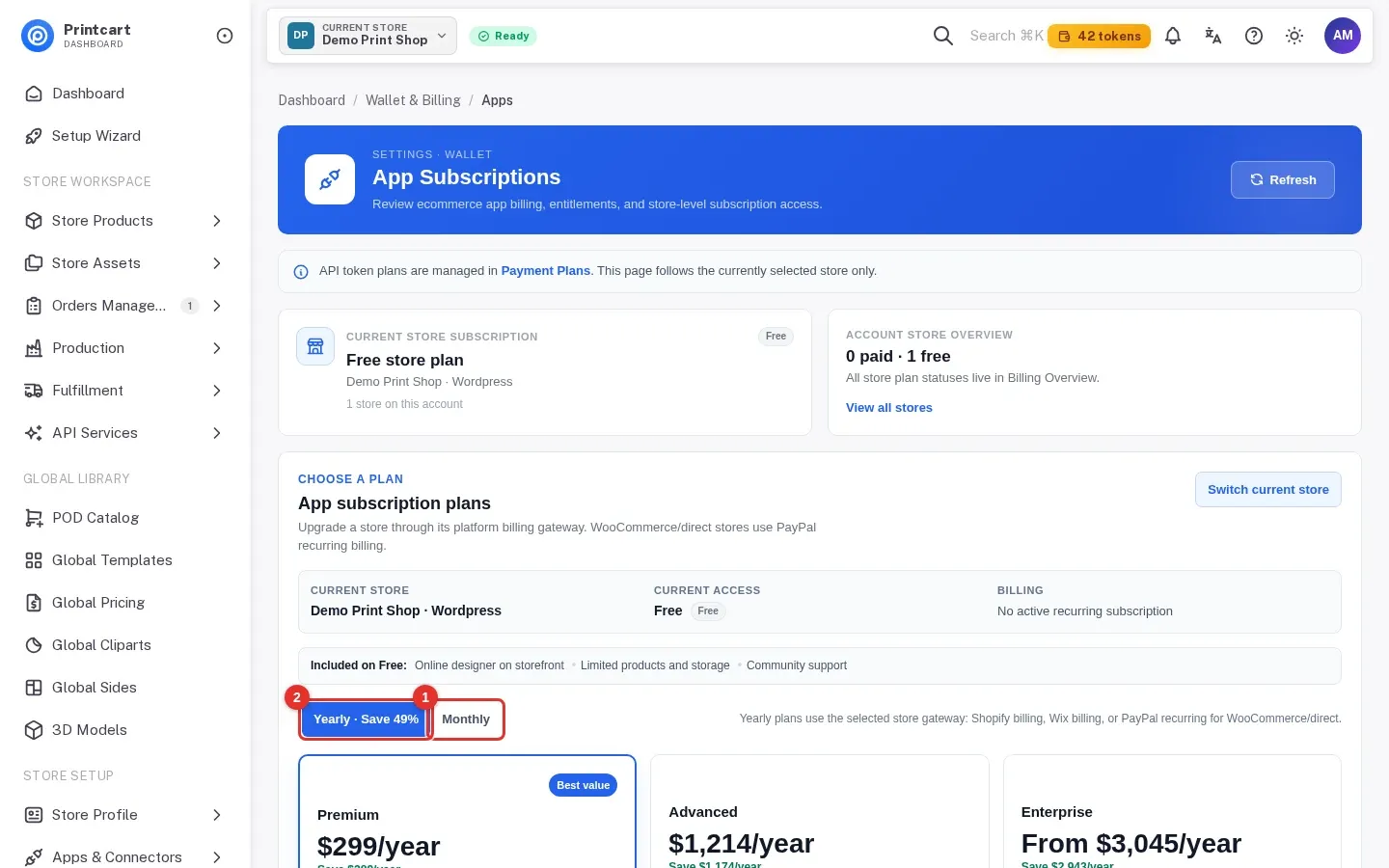Open the Current Store dropdown
Image resolution: width=1389 pixels, height=868 pixels.
pos(368,36)
